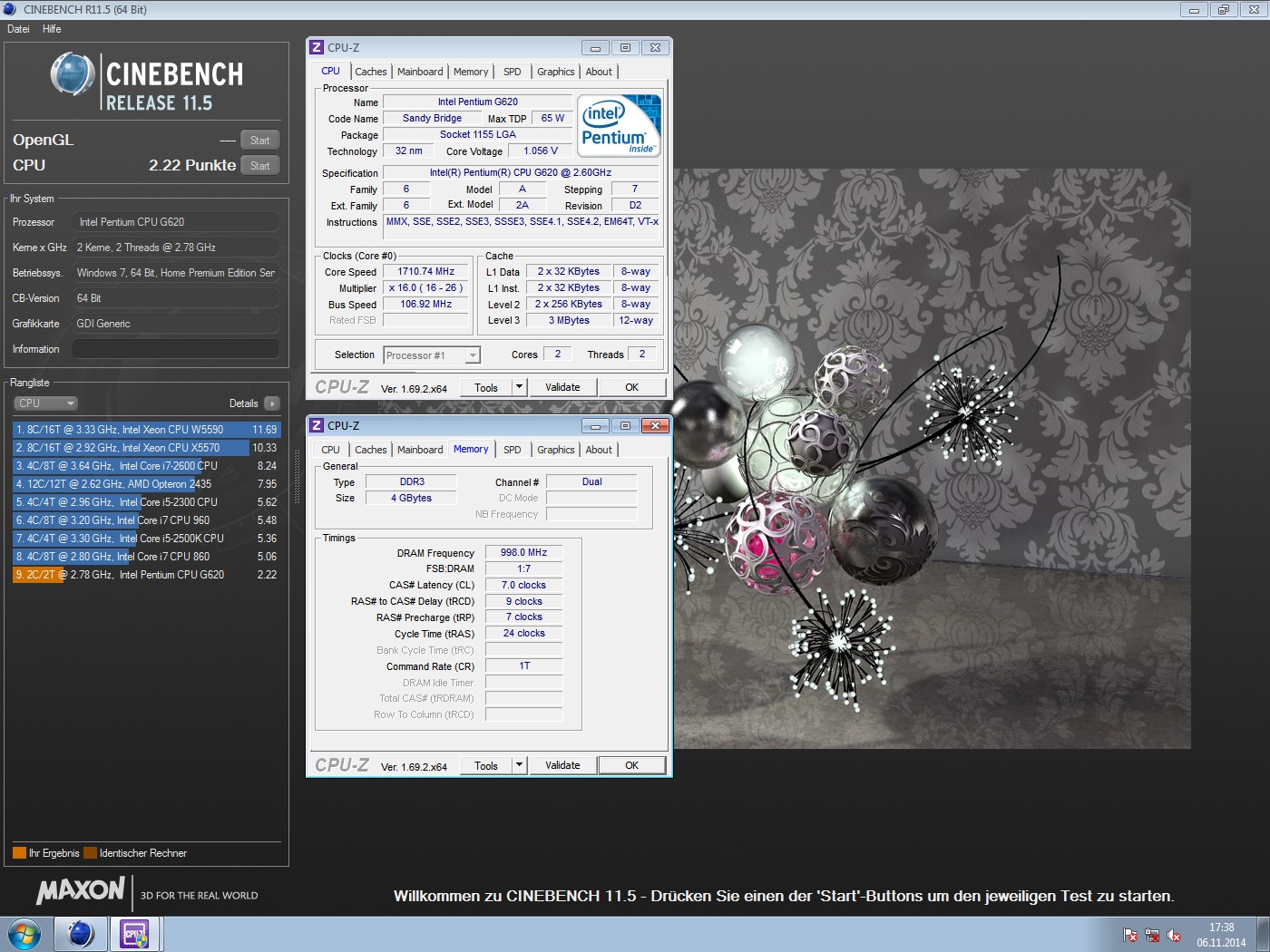Click the orange Ihr Ergebnis legend swatch

[19, 853]
